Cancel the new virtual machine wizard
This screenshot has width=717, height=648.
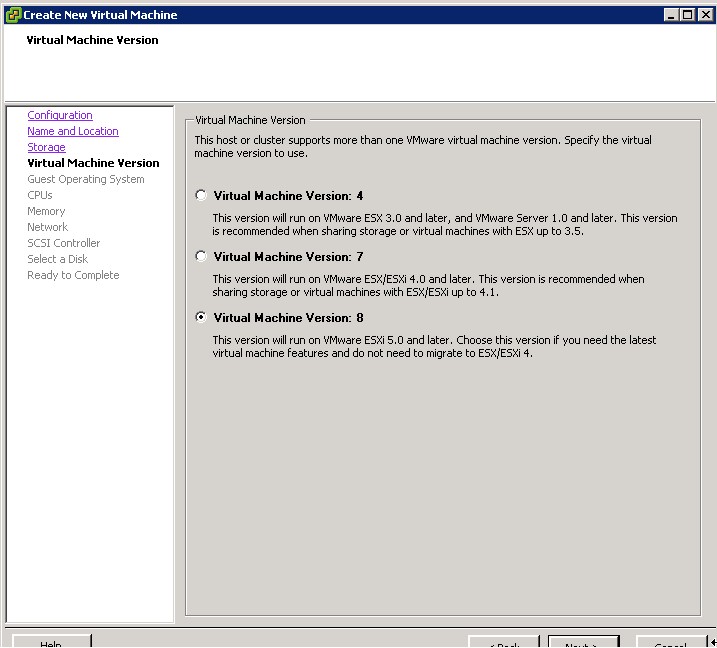coord(671,641)
